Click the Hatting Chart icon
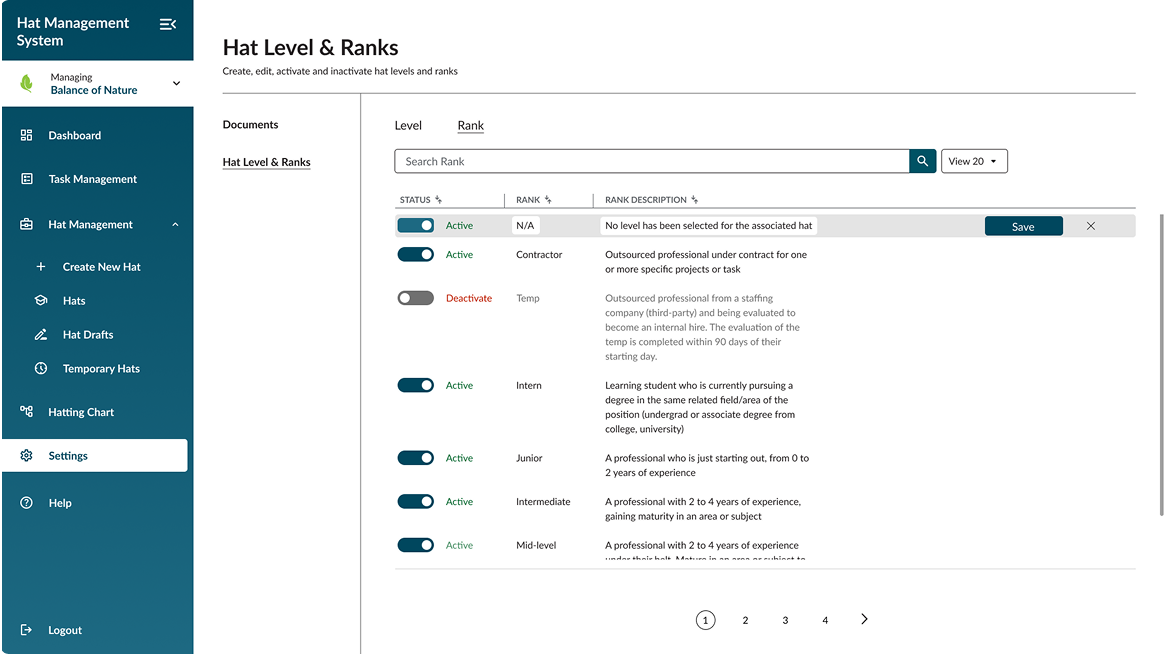1167x654 pixels. [27, 412]
